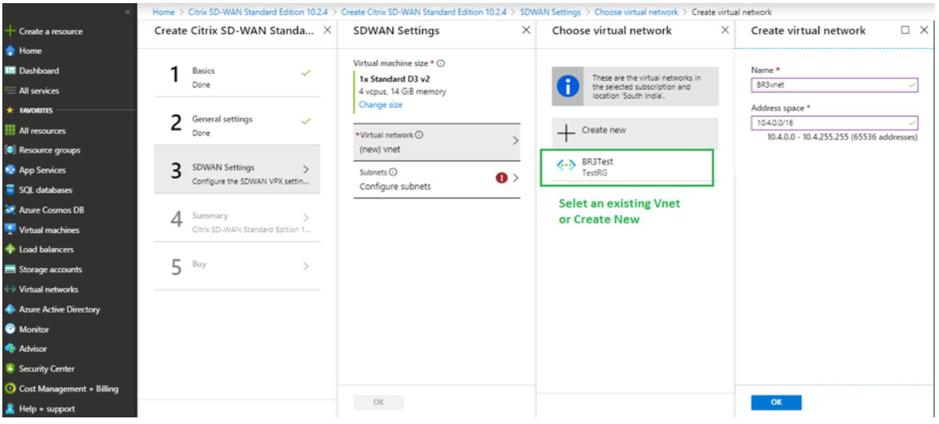Click chevron on Buy step
This screenshot has height=424, width=939.
306,266
